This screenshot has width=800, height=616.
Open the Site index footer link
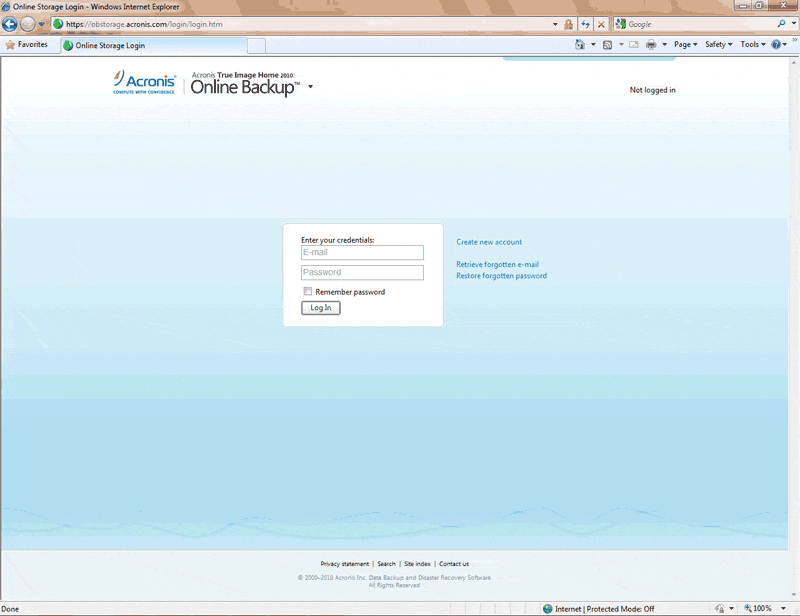[x=417, y=564]
